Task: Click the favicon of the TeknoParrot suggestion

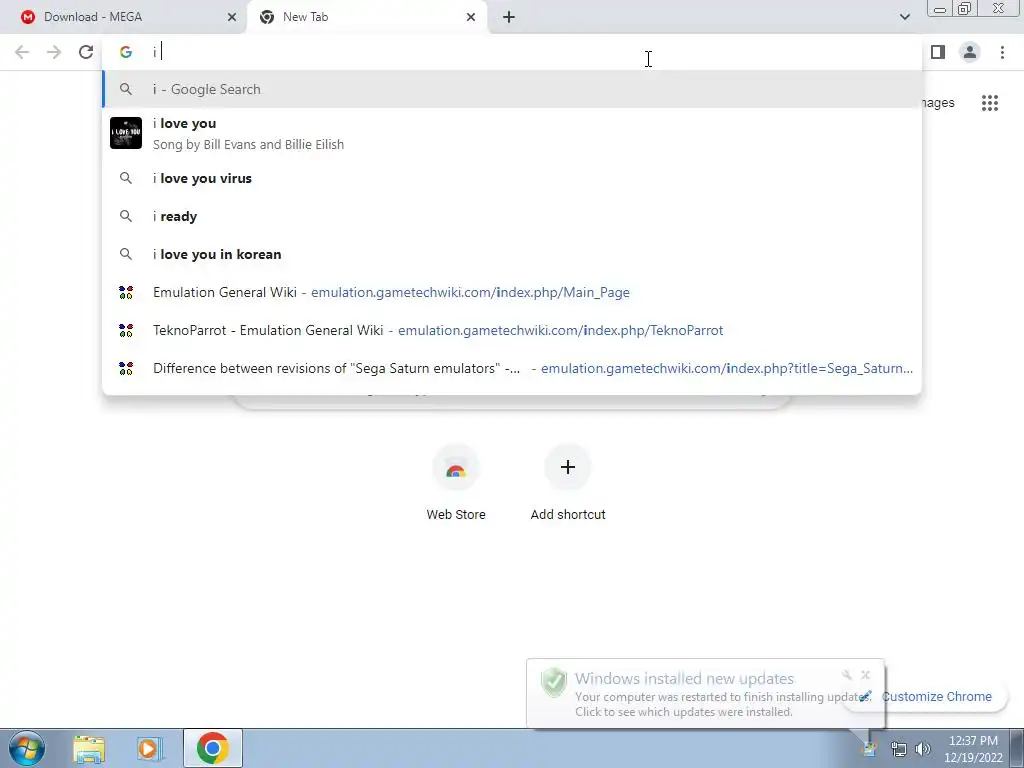Action: (126, 330)
